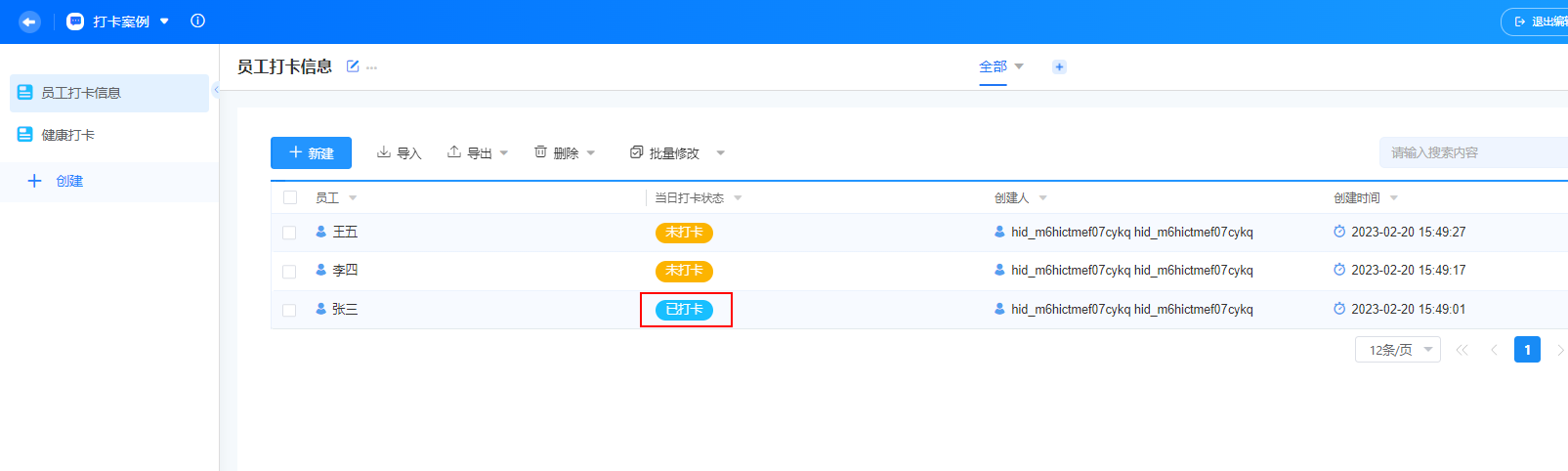Open the 当日打卡状态 column dropdown
The width and height of the screenshot is (1568, 471).
pyautogui.click(x=738, y=198)
